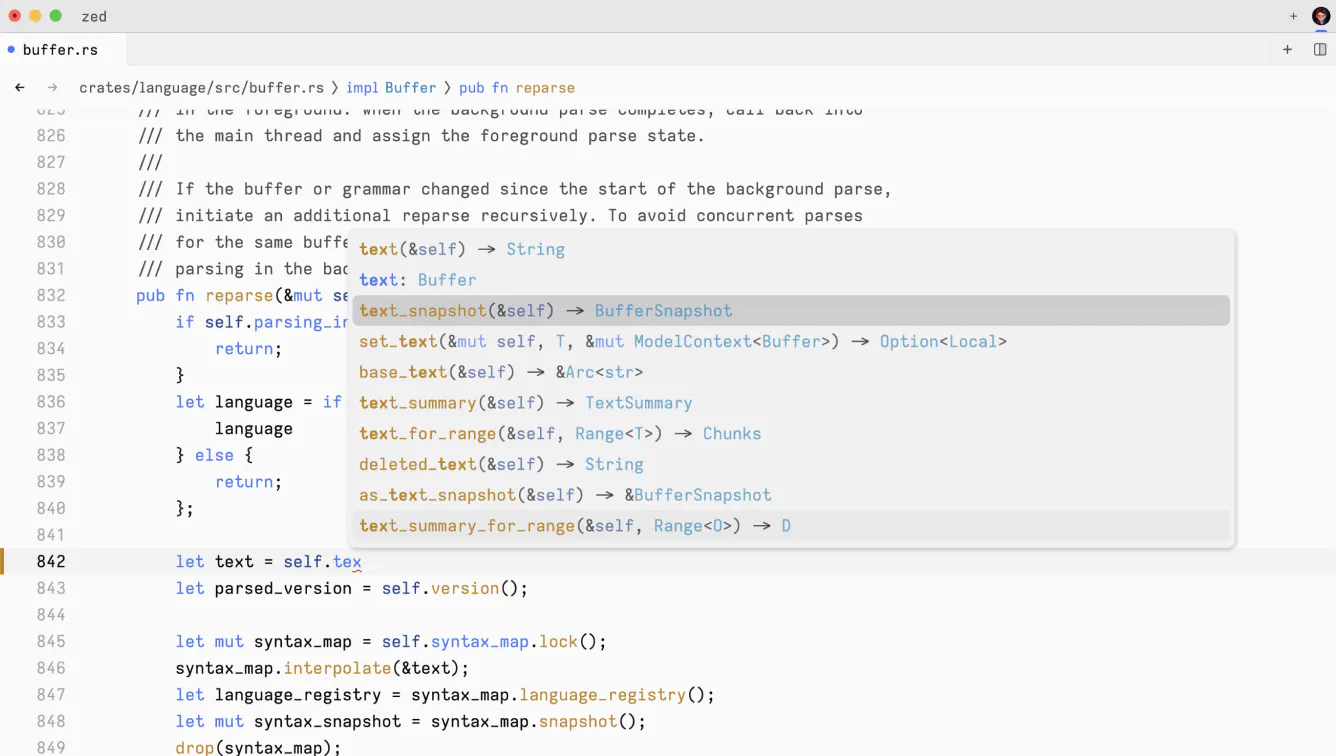Click the blue unsaved dot on buffer.rs tab
Screen dimensions: 1336x756
(x=11, y=49)
